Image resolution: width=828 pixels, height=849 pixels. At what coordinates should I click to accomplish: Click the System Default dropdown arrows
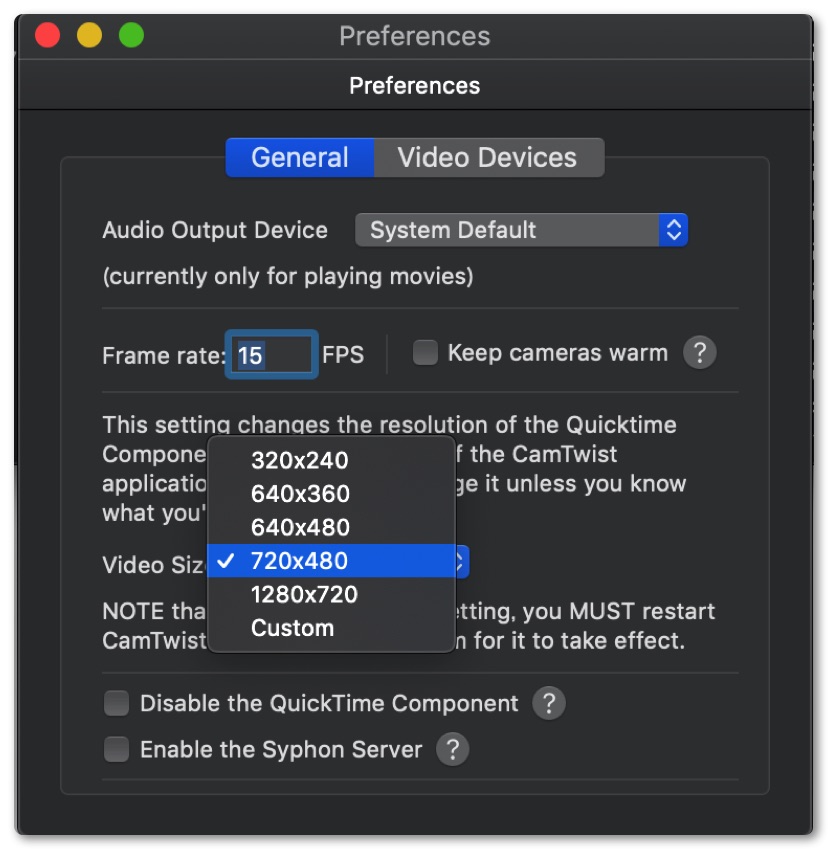coord(674,230)
